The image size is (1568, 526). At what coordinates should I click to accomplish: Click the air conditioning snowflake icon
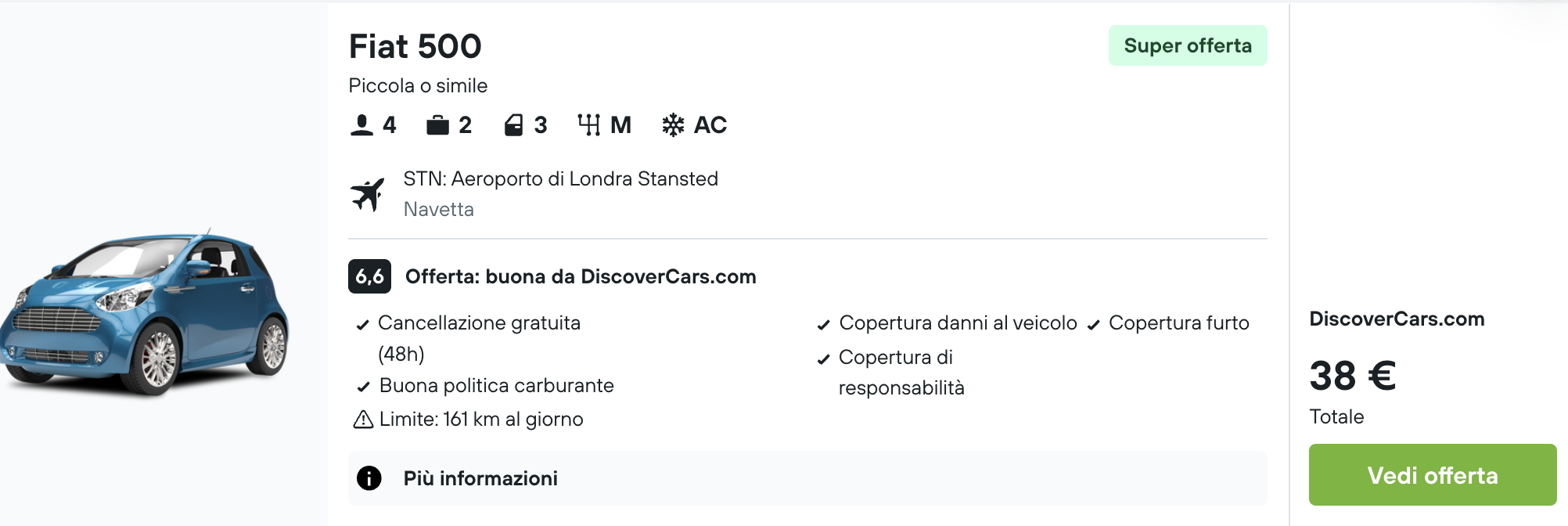pyautogui.click(x=673, y=125)
